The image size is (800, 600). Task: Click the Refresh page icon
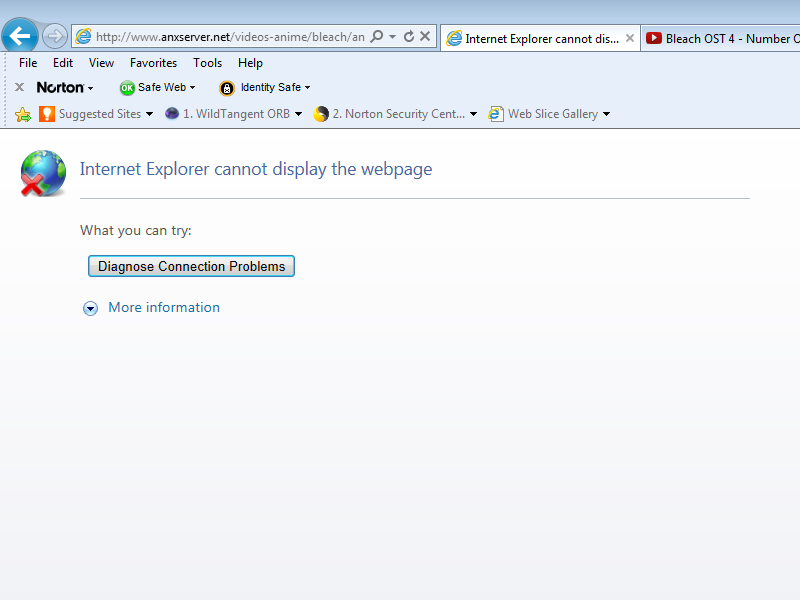click(409, 37)
